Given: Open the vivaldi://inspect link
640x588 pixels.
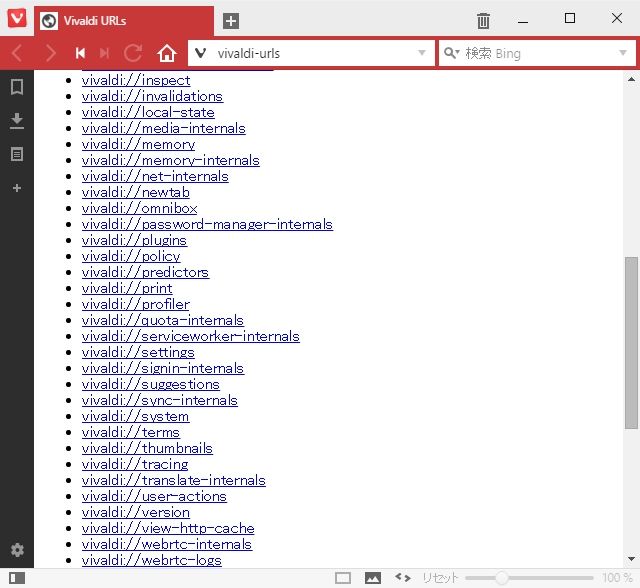Looking at the screenshot, I should click(136, 80).
